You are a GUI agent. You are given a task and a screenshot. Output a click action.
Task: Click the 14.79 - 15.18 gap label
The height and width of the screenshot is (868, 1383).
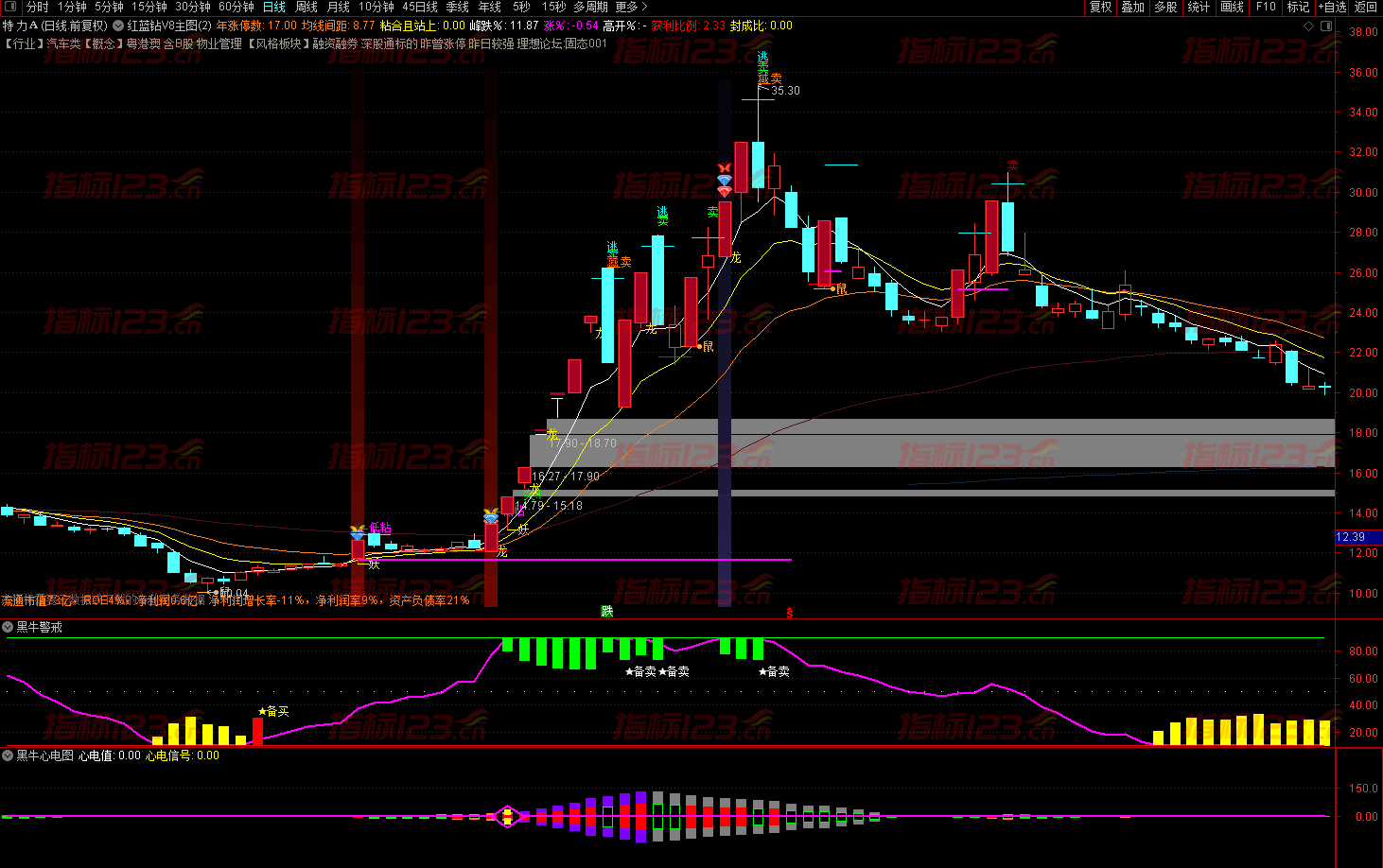(x=549, y=506)
